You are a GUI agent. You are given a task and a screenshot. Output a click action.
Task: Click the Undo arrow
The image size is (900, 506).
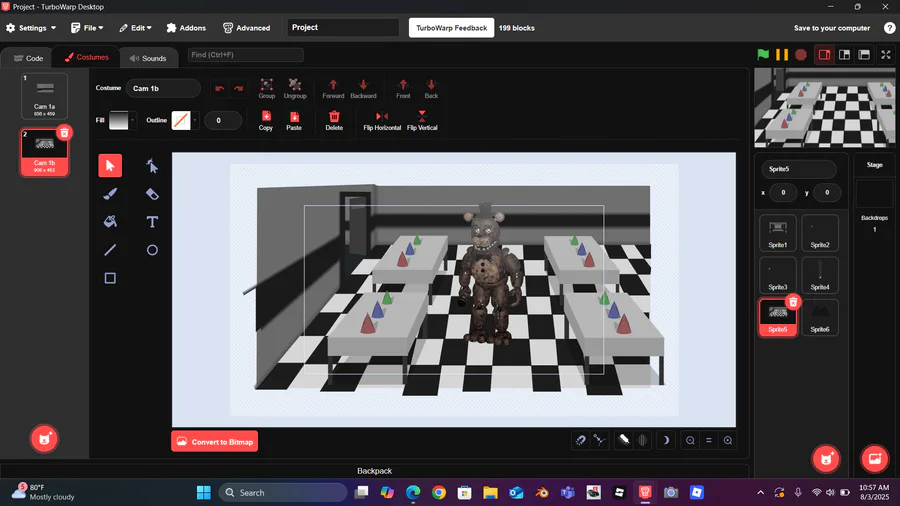[219, 88]
